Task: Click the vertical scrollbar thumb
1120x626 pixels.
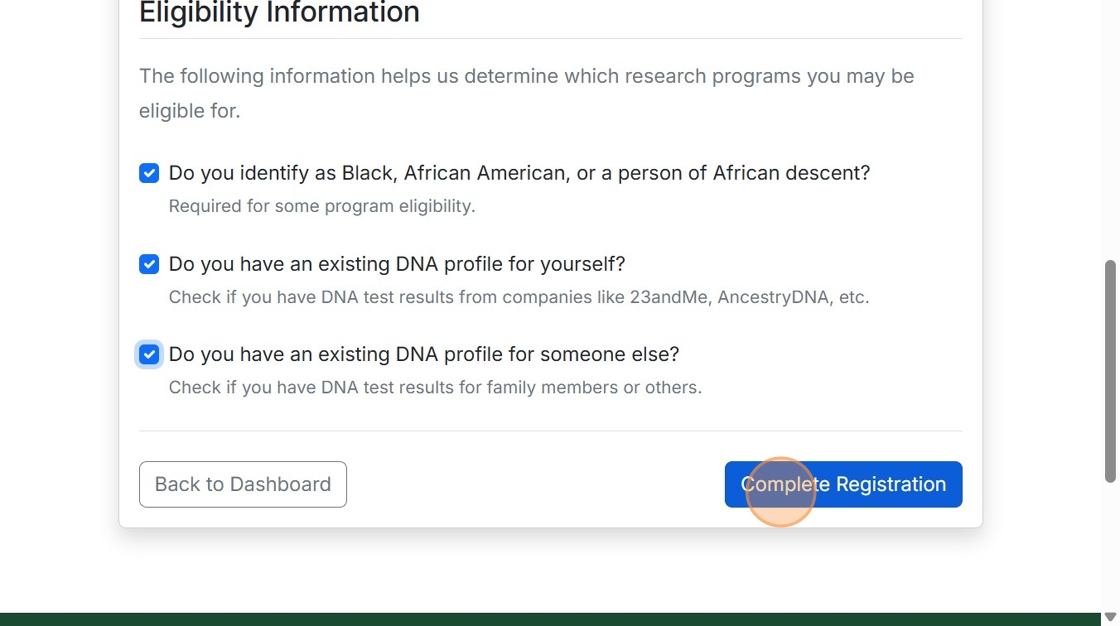Action: [1109, 370]
